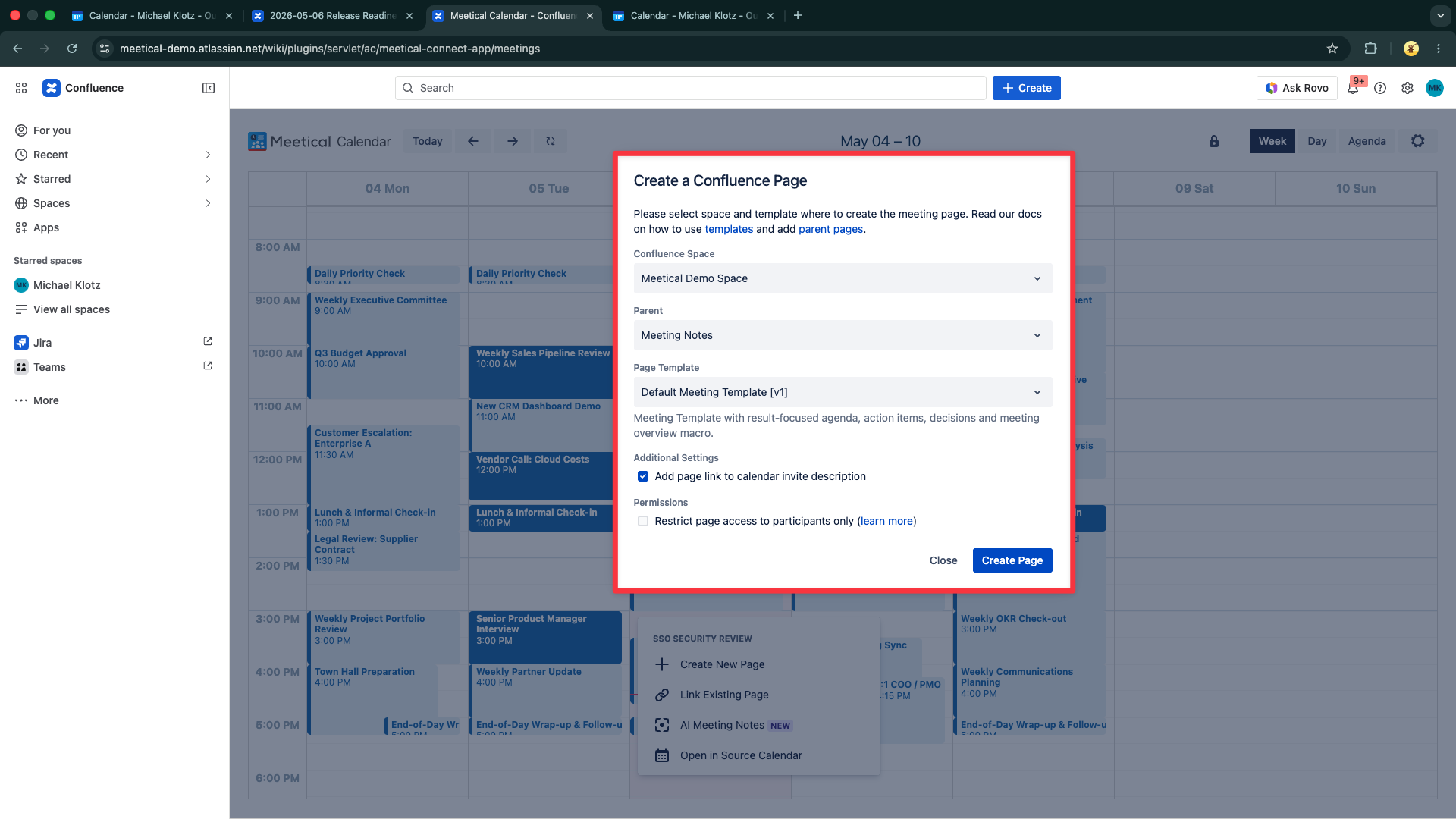Refresh the calendar with the sync icon
1456x819 pixels.
551,141
